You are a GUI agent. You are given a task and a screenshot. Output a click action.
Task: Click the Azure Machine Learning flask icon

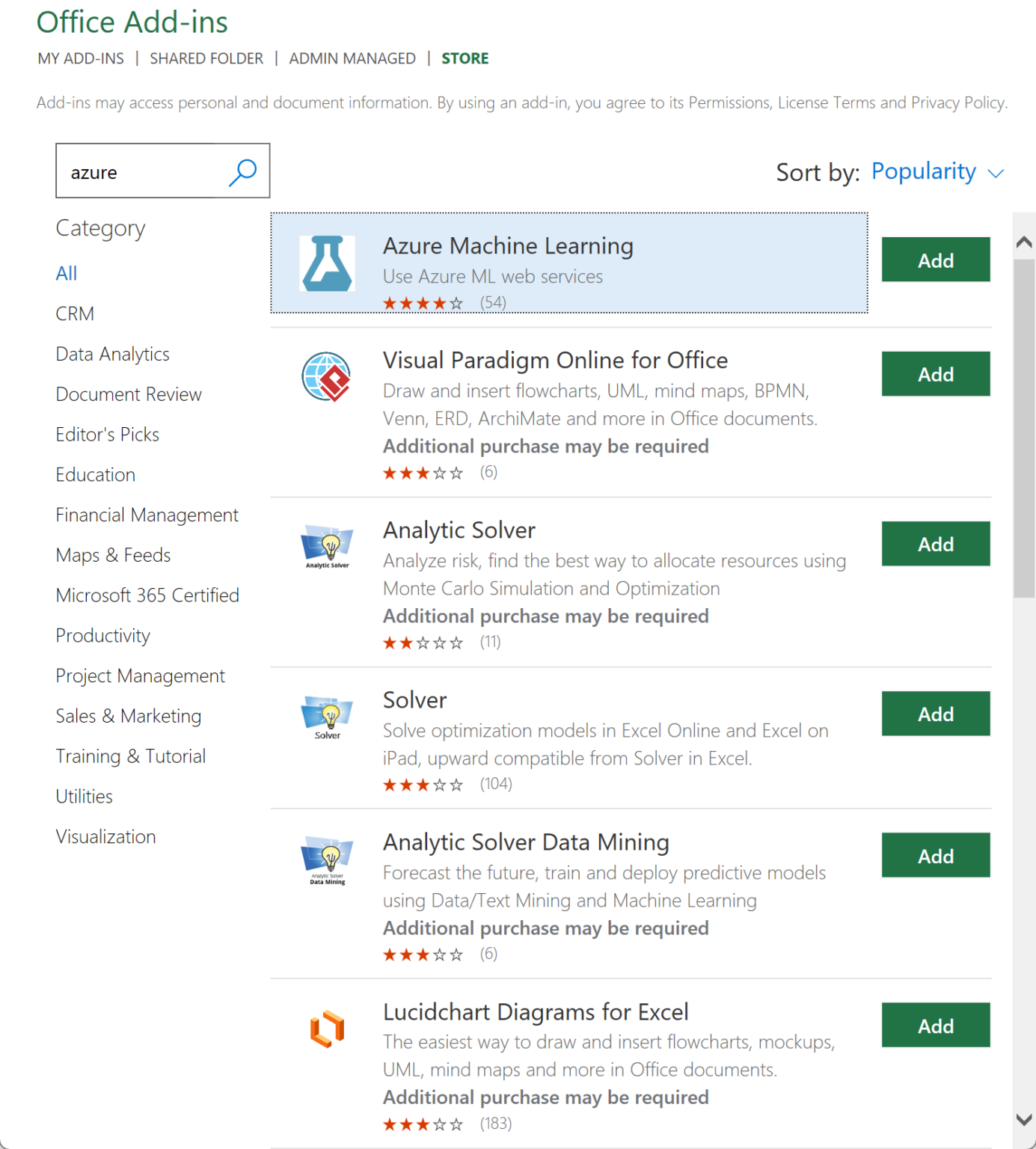pyautogui.click(x=327, y=263)
